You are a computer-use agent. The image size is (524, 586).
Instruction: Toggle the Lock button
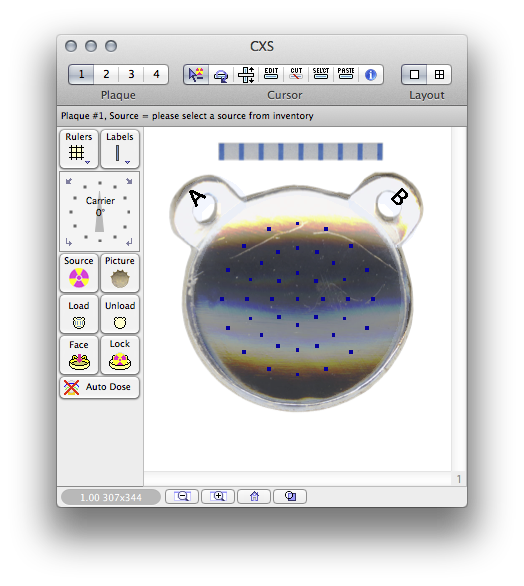point(120,355)
